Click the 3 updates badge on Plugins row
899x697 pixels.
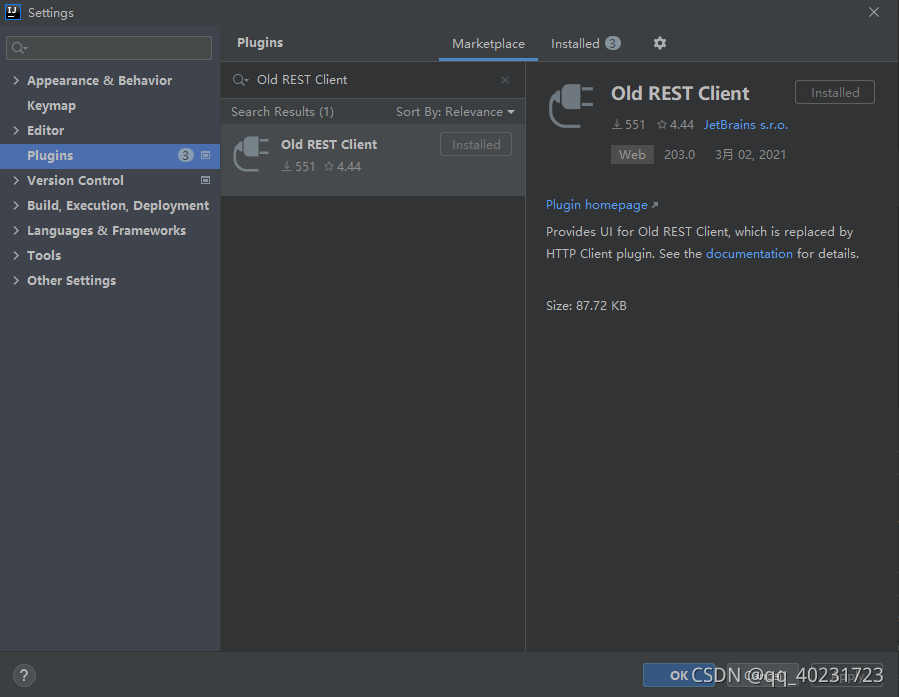tap(185, 155)
